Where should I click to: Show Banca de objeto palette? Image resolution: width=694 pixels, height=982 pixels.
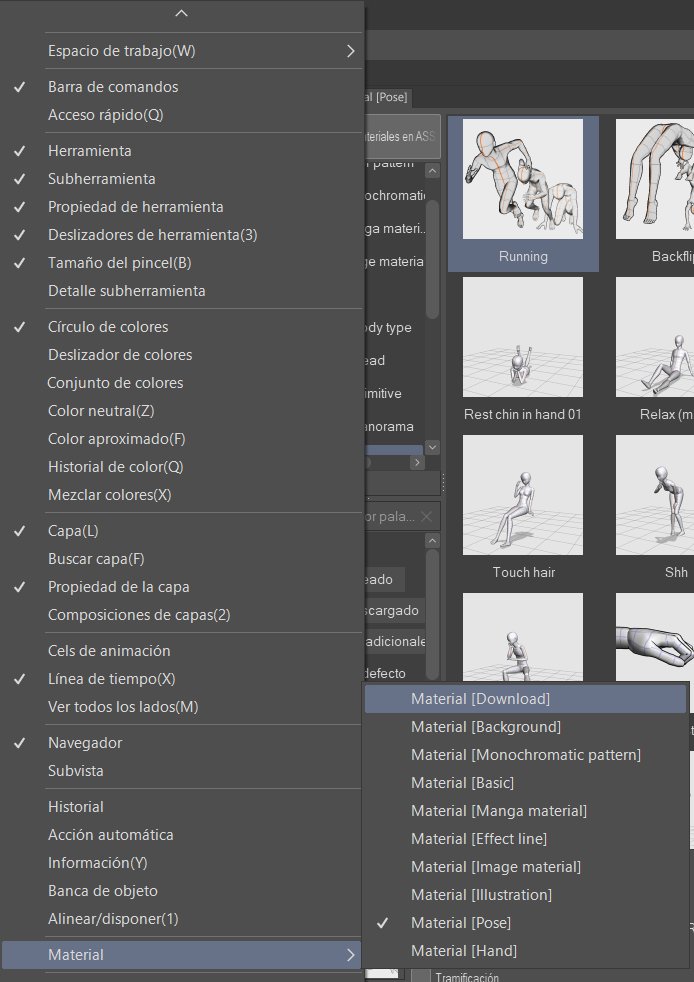click(x=182, y=891)
